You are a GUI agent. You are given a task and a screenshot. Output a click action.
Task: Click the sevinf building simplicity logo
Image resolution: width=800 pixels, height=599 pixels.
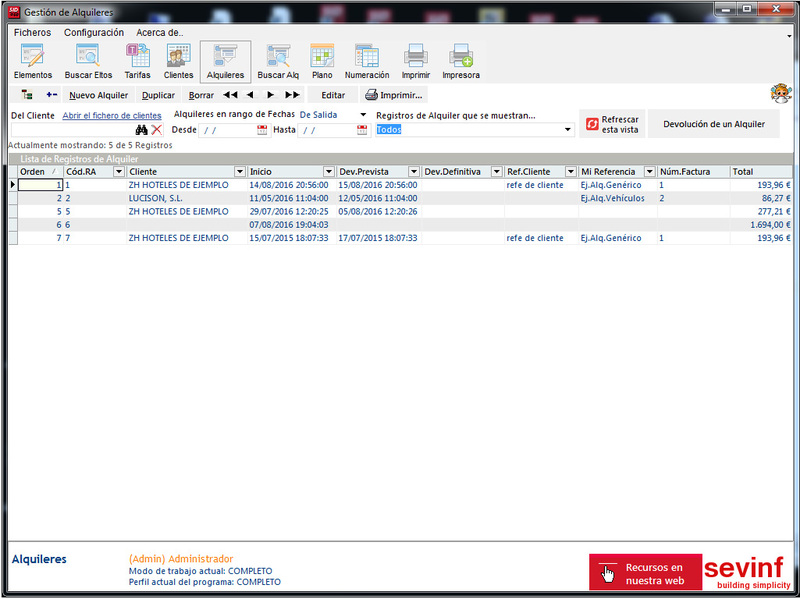click(x=747, y=572)
